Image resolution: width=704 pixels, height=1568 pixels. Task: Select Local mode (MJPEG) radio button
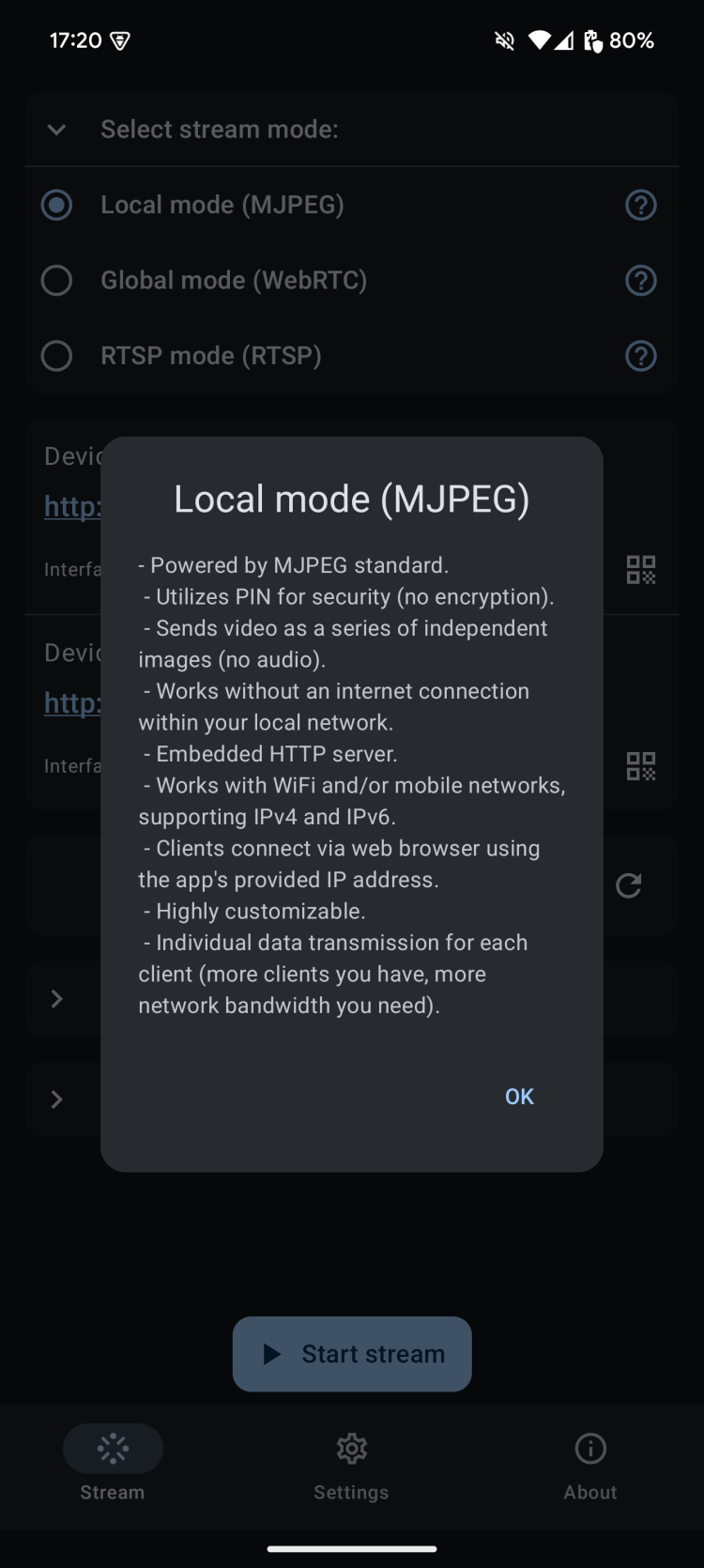[x=56, y=205]
